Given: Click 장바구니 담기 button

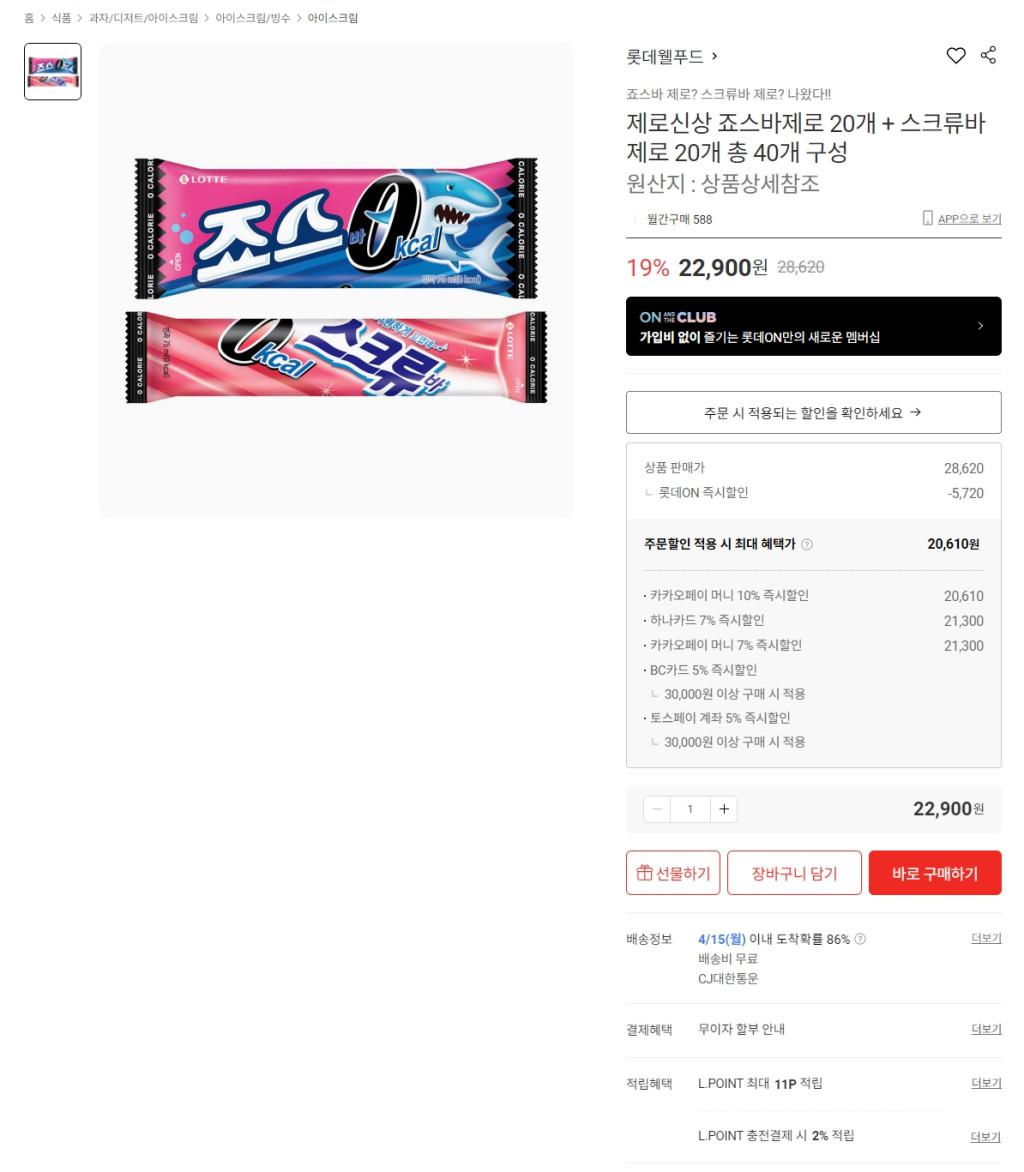Looking at the screenshot, I should 794,872.
